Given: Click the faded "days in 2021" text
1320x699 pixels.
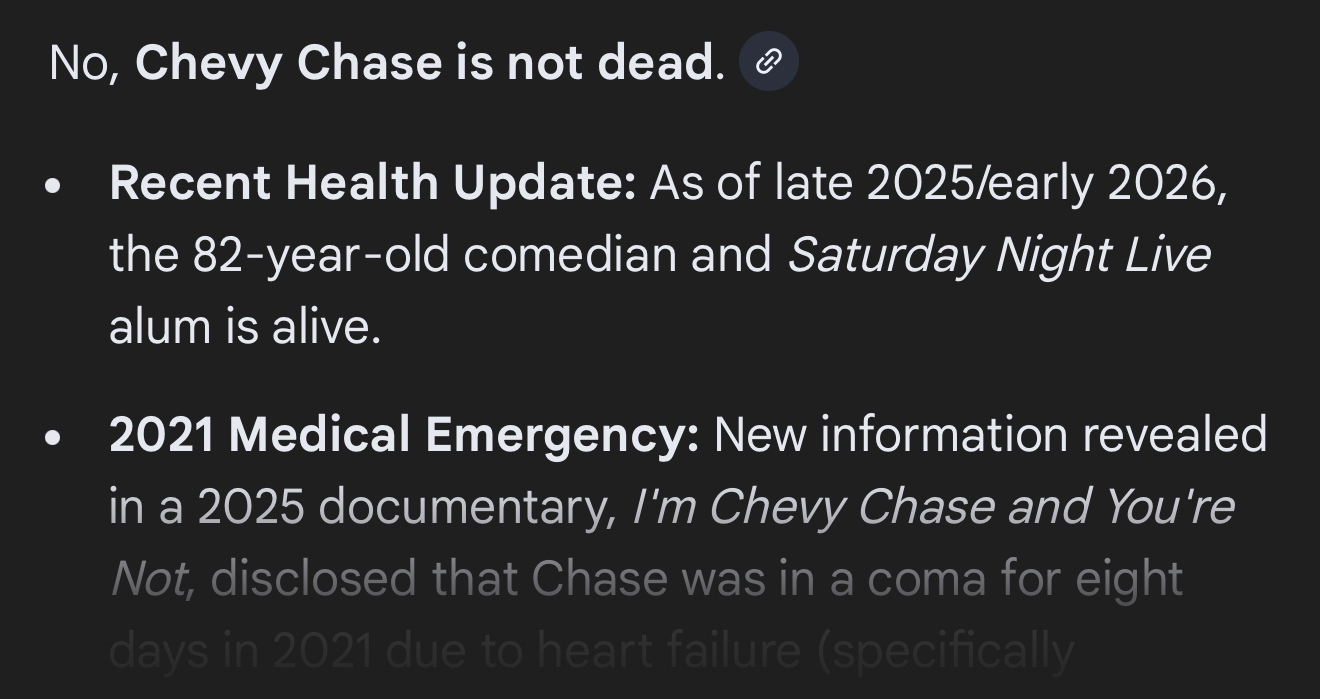Looking at the screenshot, I should pyautogui.click(x=240, y=651).
